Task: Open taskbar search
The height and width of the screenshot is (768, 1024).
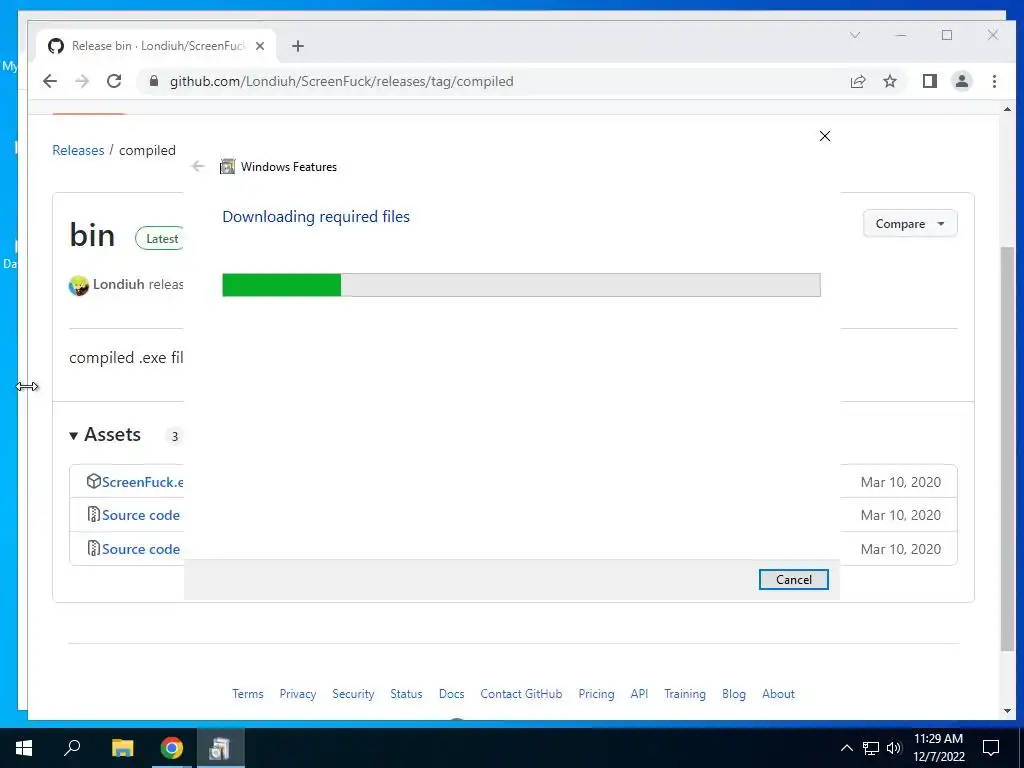Action: pos(72,748)
